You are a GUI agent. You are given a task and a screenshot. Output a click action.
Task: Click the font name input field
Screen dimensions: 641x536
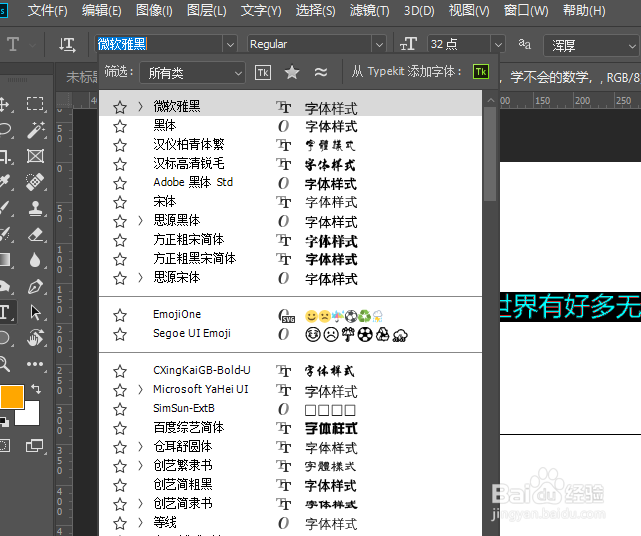pos(159,44)
